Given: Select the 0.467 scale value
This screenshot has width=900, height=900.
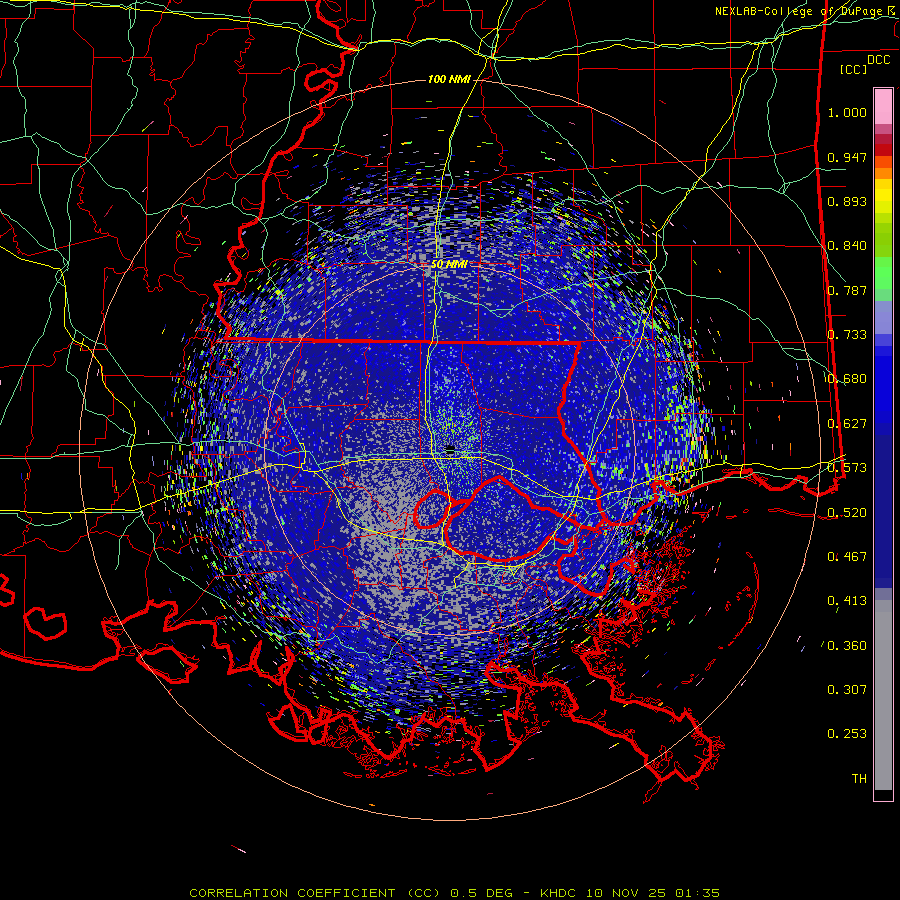Looking at the screenshot, I should point(847,557).
